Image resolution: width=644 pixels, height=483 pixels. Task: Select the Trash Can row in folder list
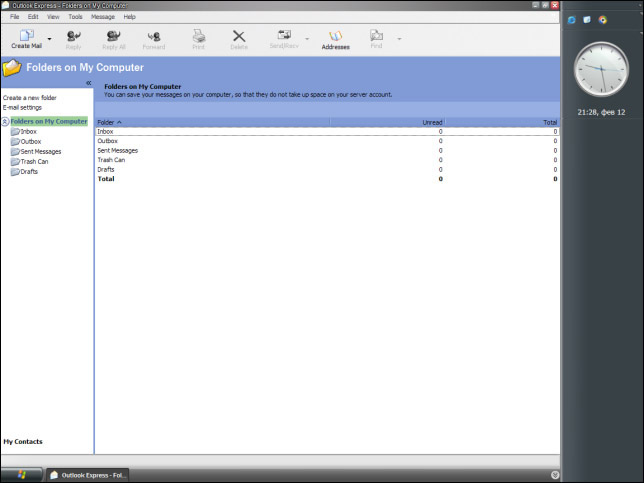[x=327, y=160]
